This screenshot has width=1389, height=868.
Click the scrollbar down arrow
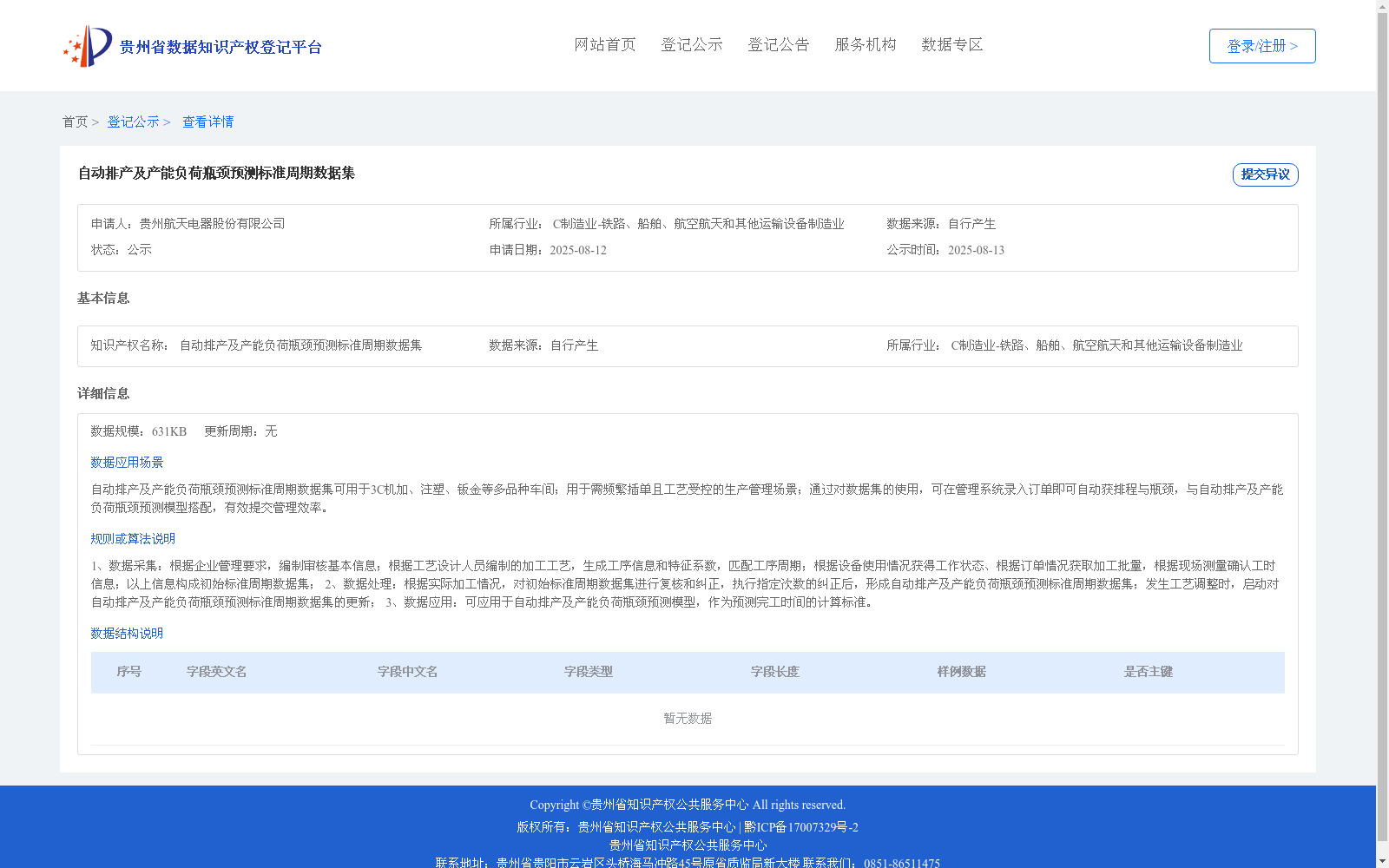1383,862
